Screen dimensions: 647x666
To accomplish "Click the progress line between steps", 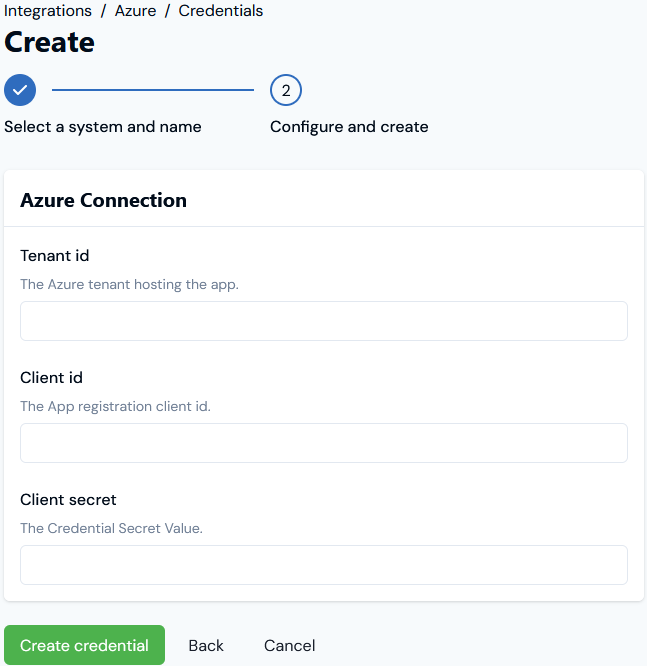I will [x=153, y=90].
